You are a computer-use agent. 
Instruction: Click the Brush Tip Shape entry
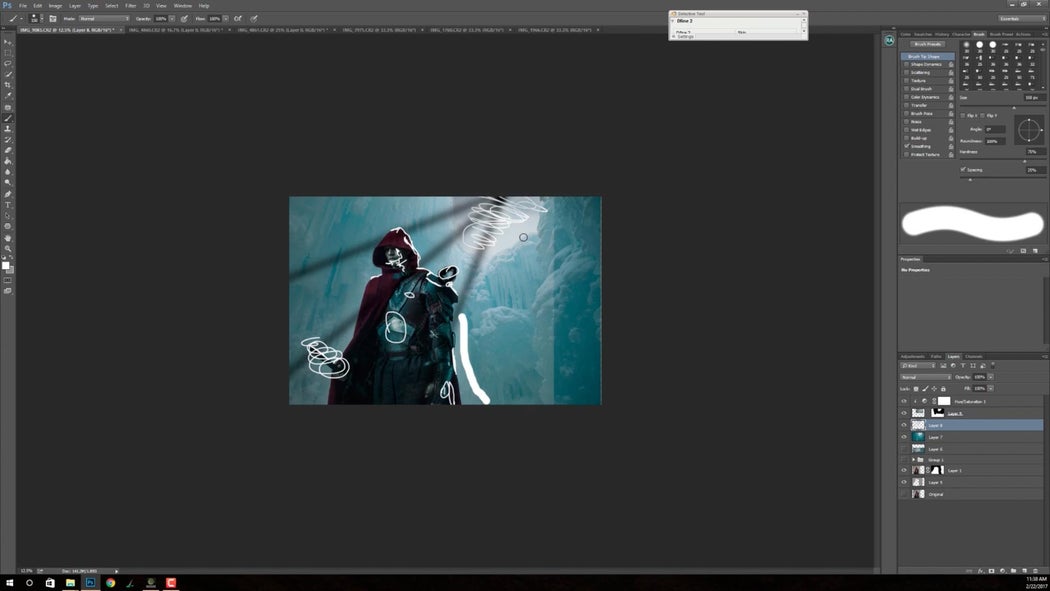[x=925, y=56]
